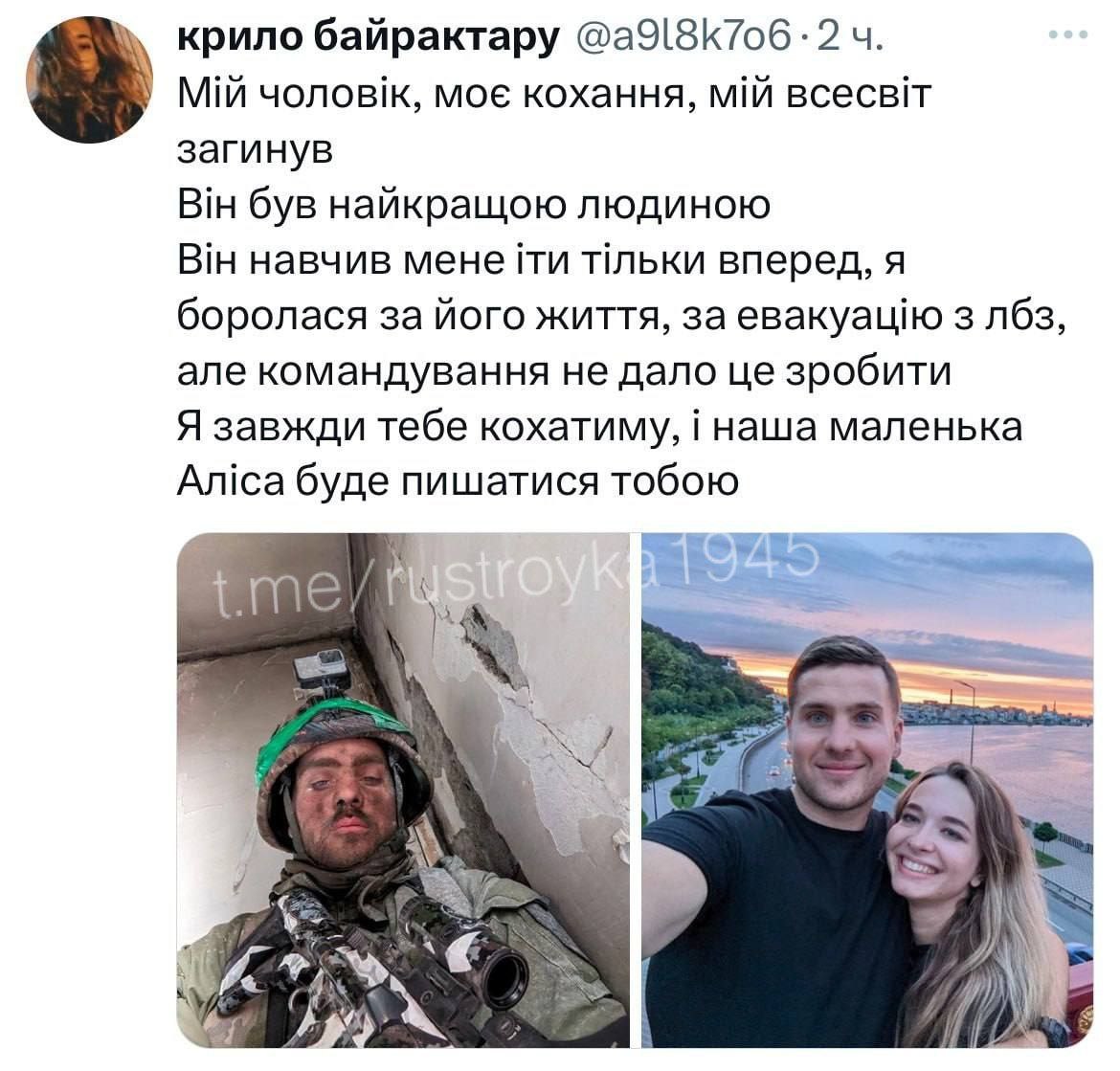Click the word "загинув" in the tweet

click(255, 150)
